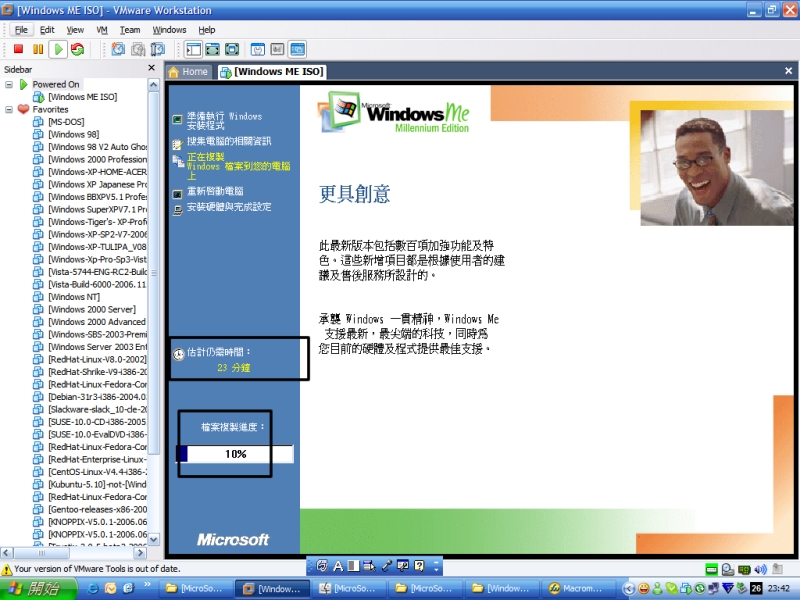The width and height of the screenshot is (800, 600).
Task: Click the file copy progress bar at 10%
Action: 235,454
